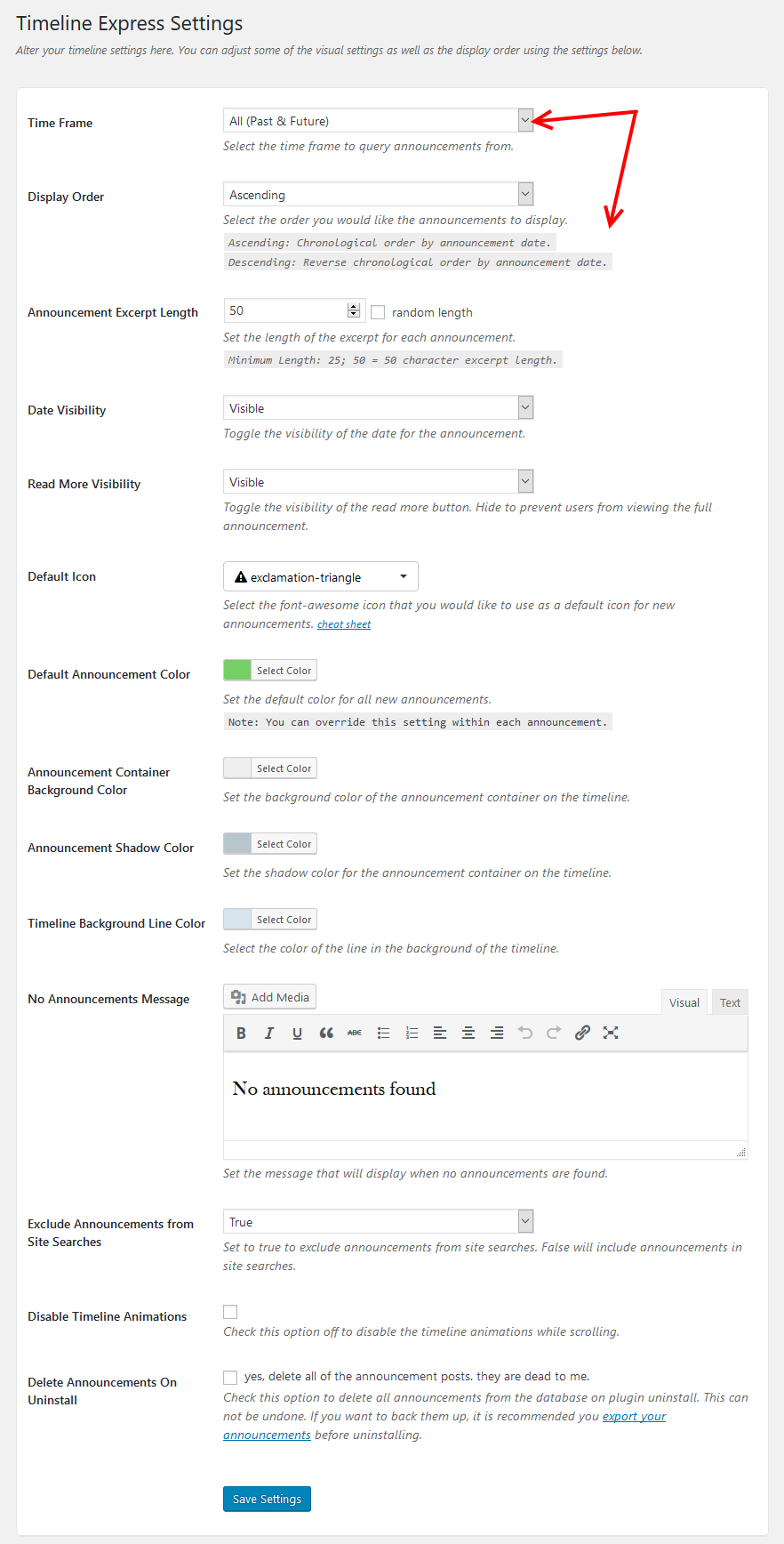Undo the last editor change
Screen dimensions: 784x1544
pyautogui.click(x=525, y=1033)
